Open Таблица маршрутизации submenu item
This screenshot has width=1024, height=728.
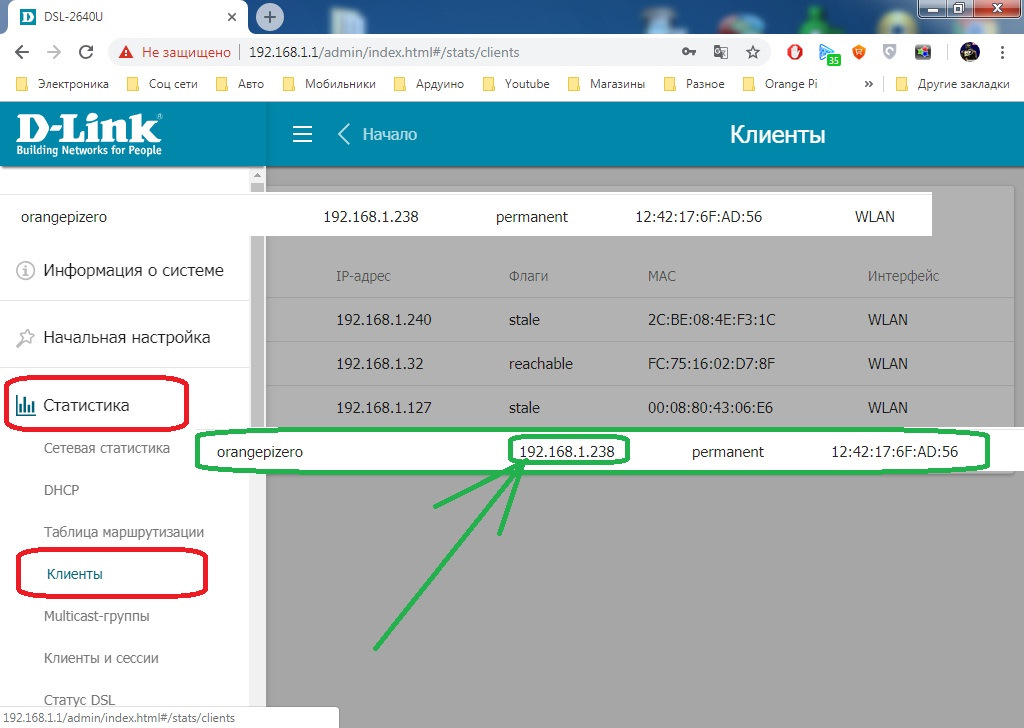(x=124, y=532)
